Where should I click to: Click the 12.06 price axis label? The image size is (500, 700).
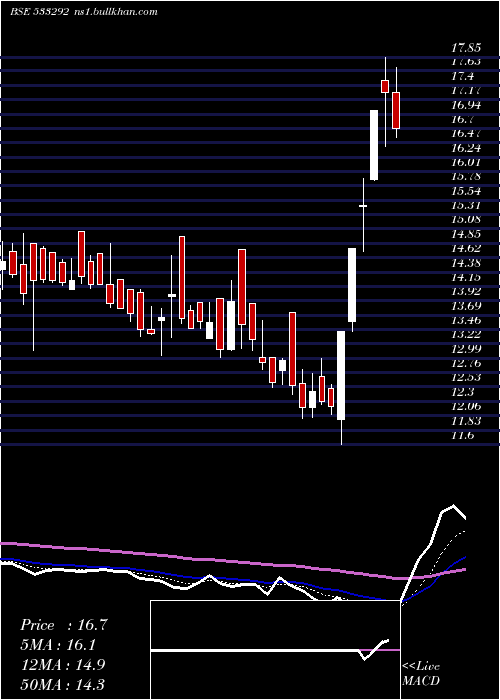(x=466, y=407)
